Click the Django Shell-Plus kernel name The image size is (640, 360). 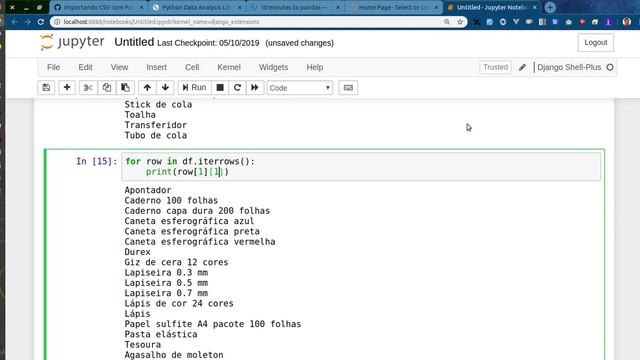pos(569,67)
